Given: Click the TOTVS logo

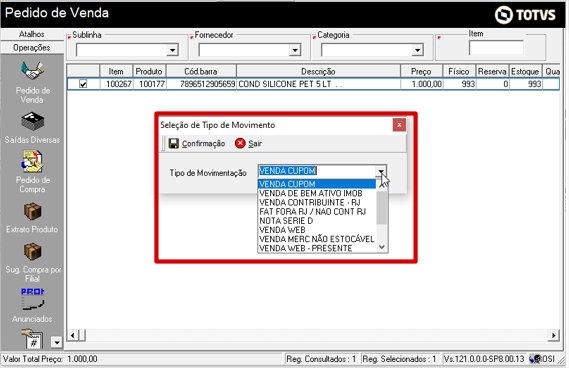Looking at the screenshot, I should 525,15.
